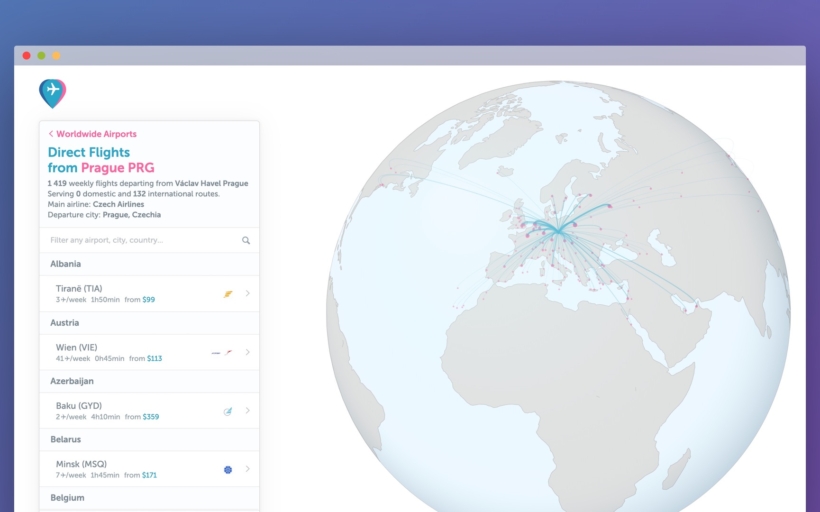Open the Wien (VIE) route row

click(149, 352)
